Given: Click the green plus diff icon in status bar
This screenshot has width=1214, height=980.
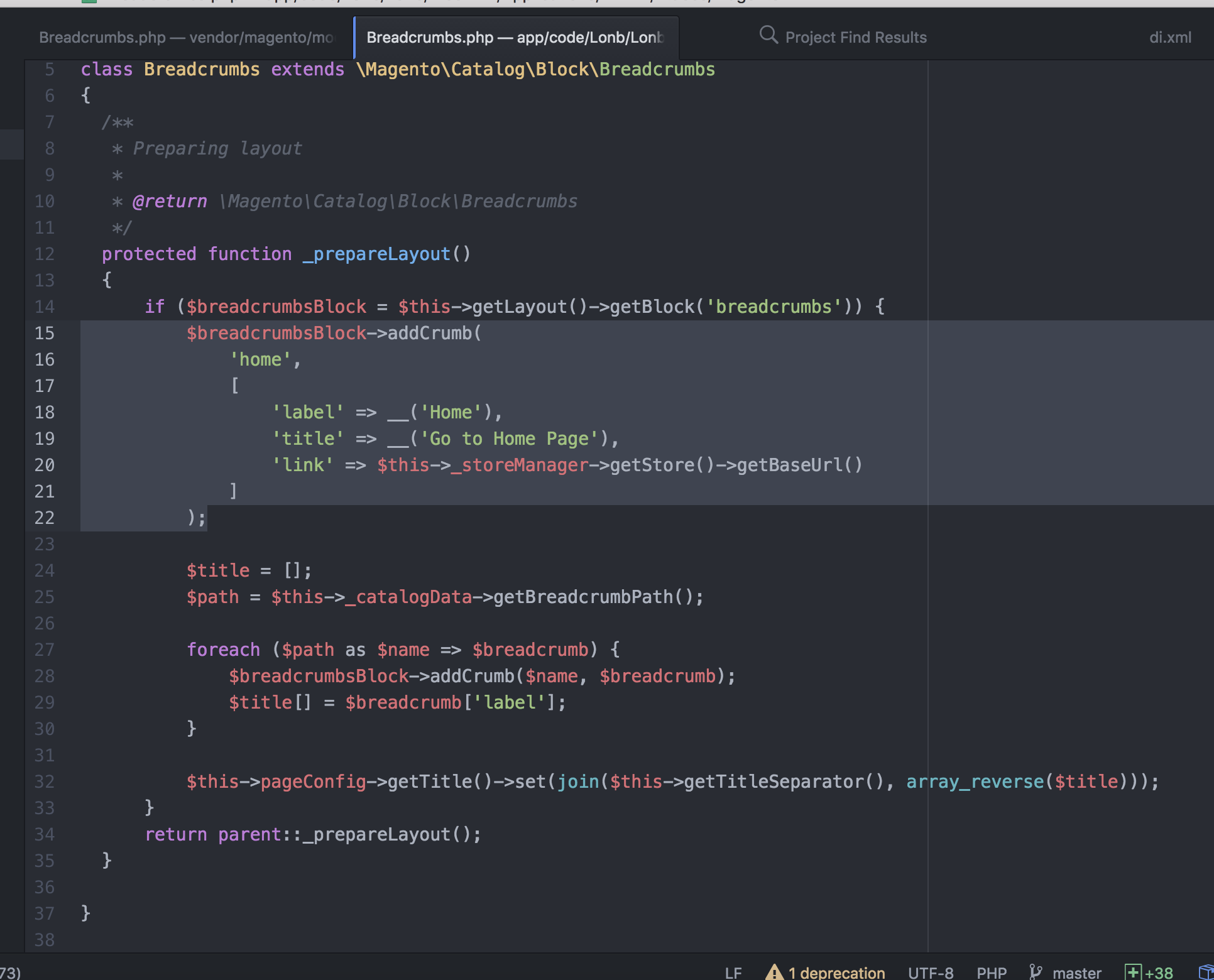Looking at the screenshot, I should coord(1133,972).
